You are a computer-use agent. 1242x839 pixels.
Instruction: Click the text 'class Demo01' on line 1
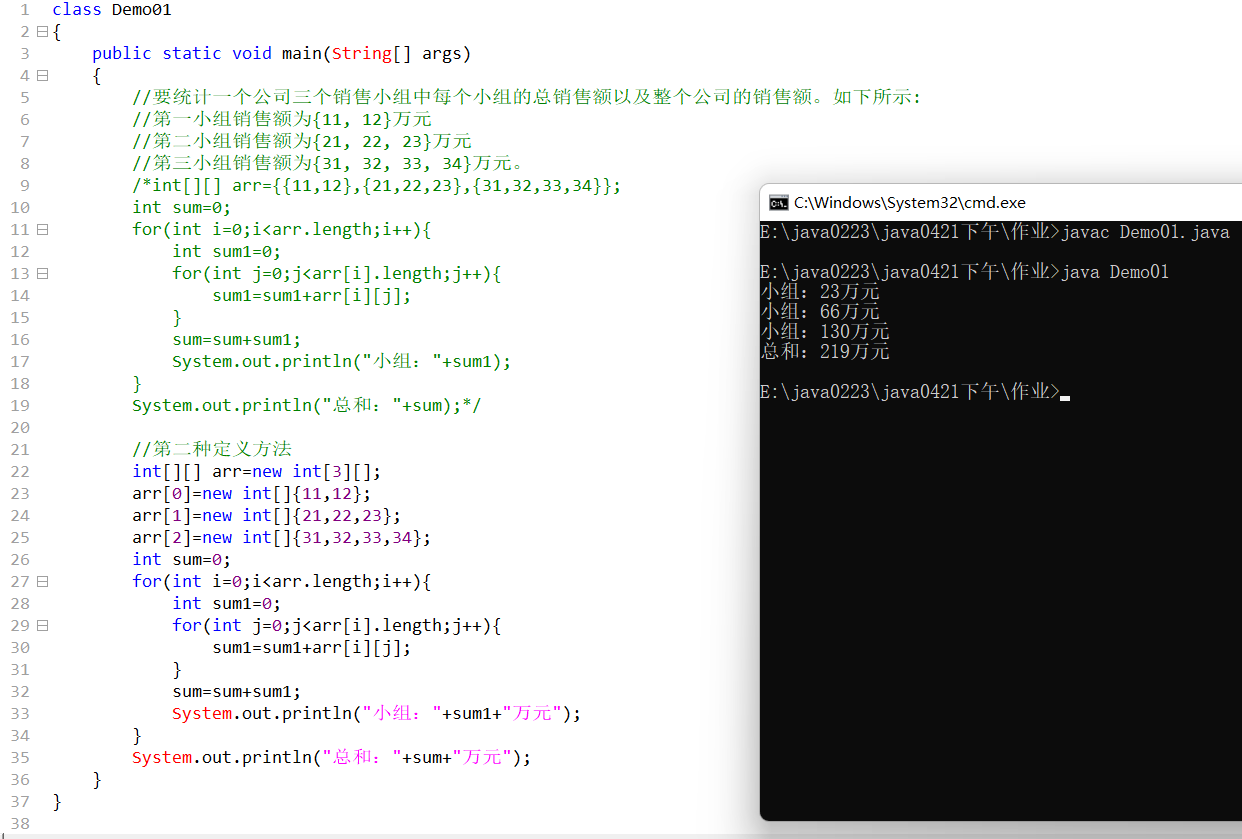click(x=112, y=10)
